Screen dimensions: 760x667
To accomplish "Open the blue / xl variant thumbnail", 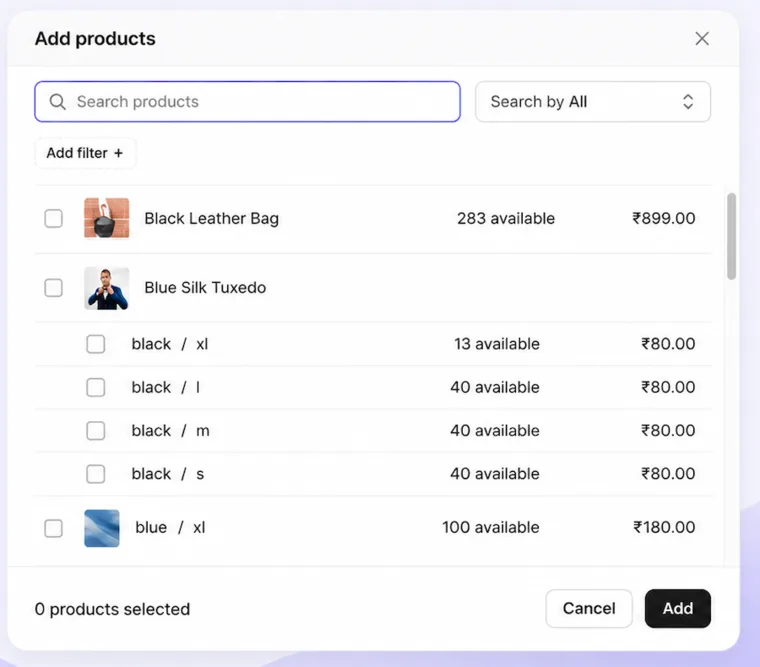I will pos(102,528).
